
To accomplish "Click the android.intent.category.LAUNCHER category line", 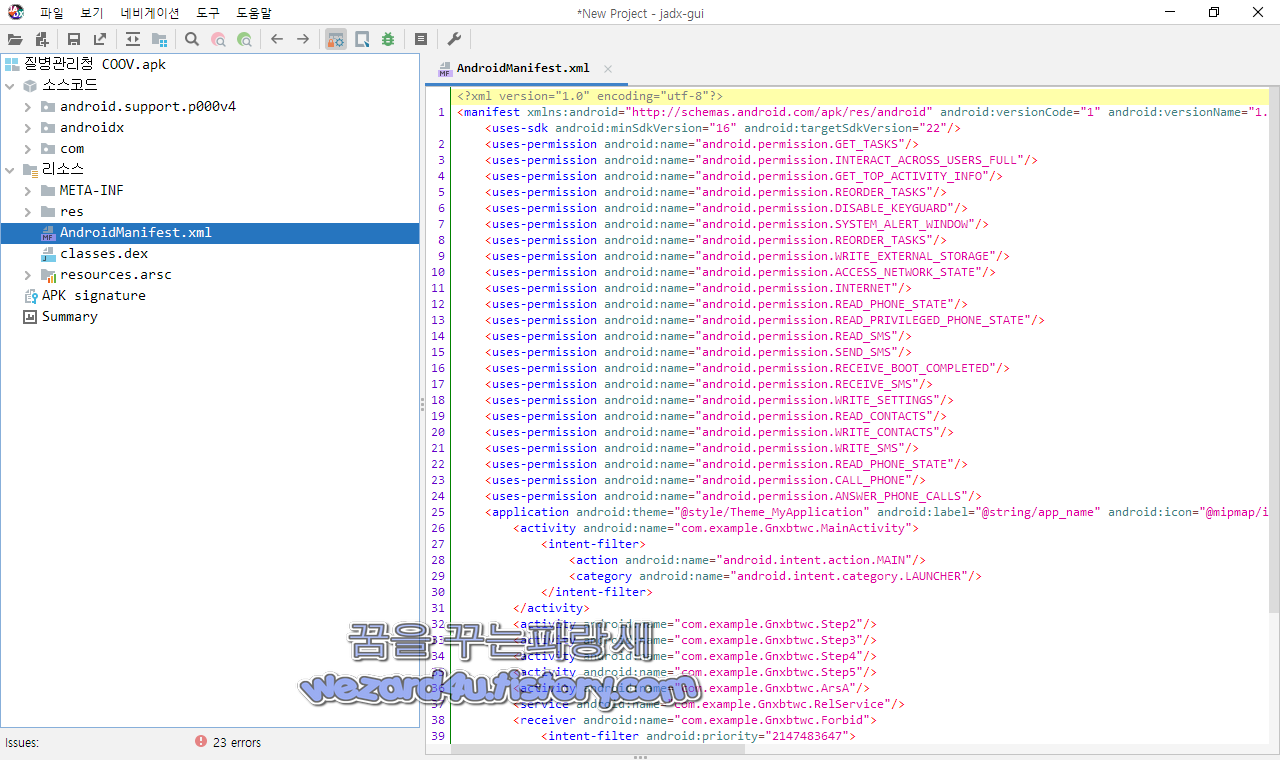I will tap(776, 576).
